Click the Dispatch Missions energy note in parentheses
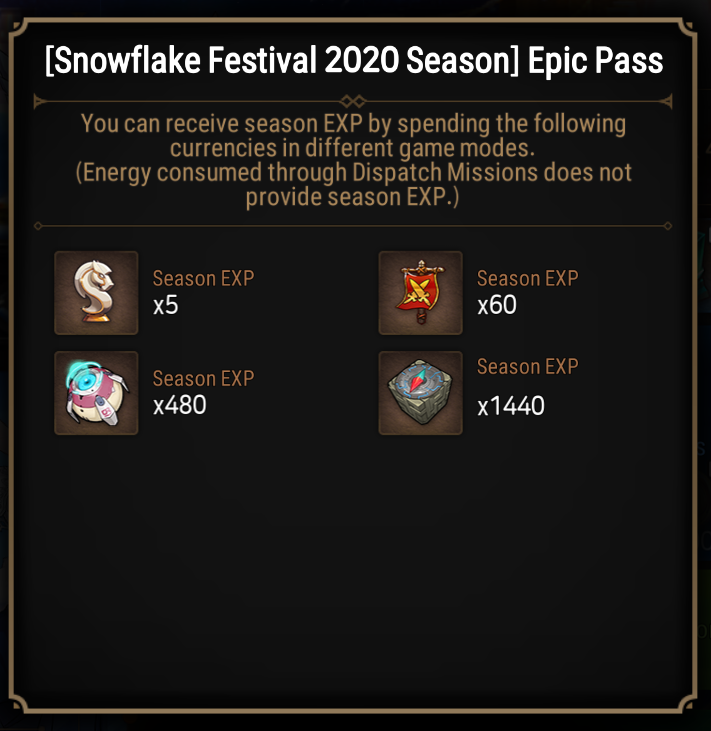 [x=353, y=185]
